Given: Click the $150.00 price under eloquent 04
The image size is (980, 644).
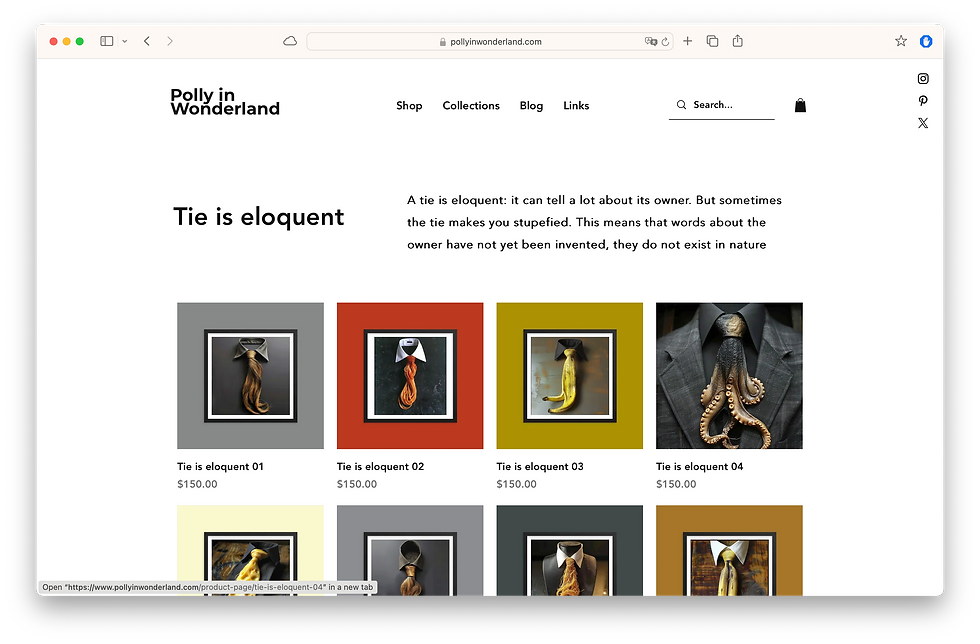Looking at the screenshot, I should 676,484.
